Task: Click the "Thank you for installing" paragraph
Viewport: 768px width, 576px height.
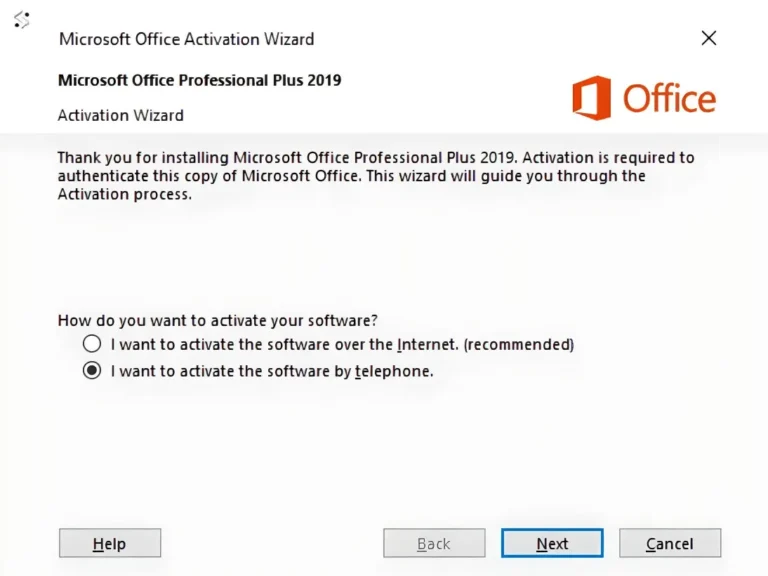Action: point(375,176)
